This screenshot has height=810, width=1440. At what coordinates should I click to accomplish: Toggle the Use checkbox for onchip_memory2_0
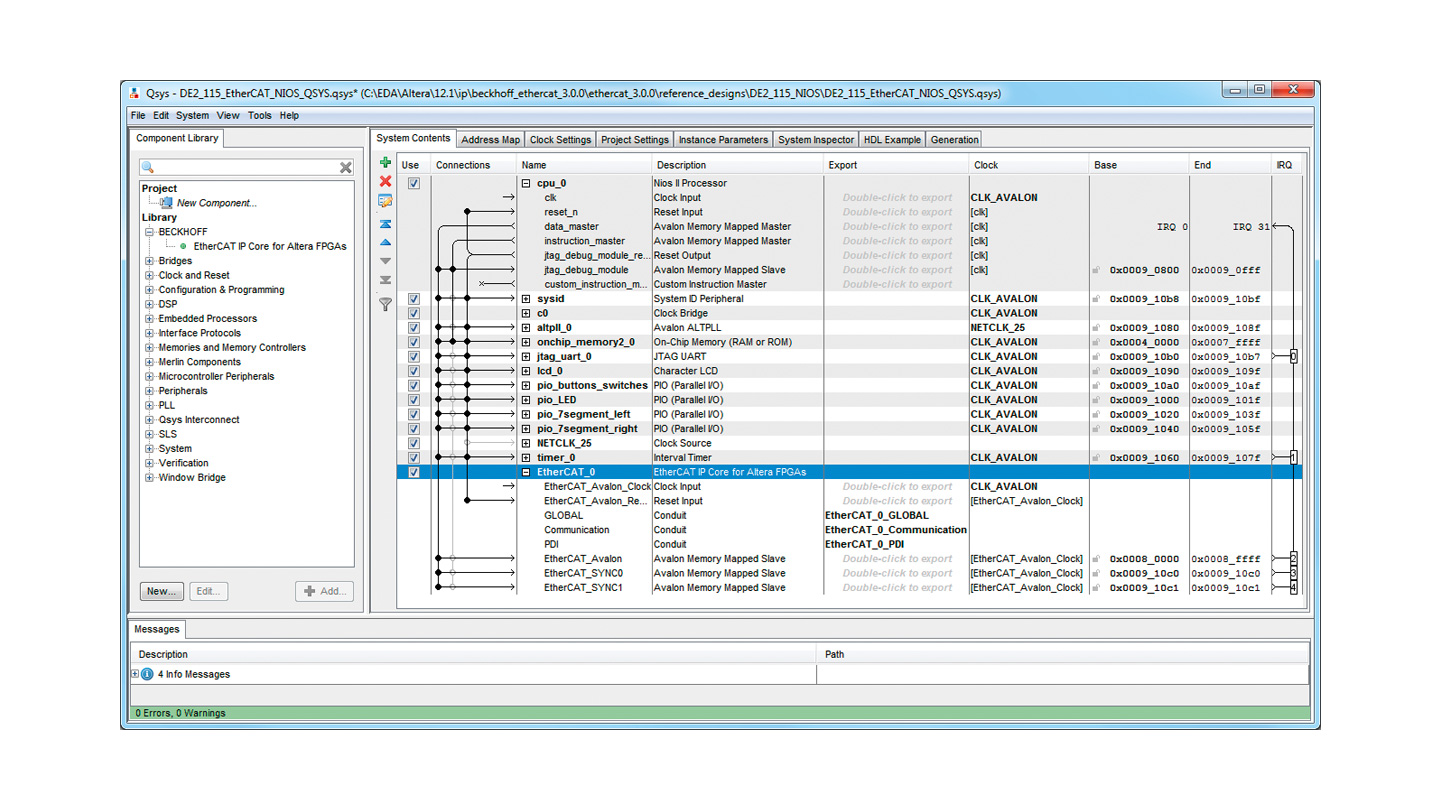[x=414, y=342]
